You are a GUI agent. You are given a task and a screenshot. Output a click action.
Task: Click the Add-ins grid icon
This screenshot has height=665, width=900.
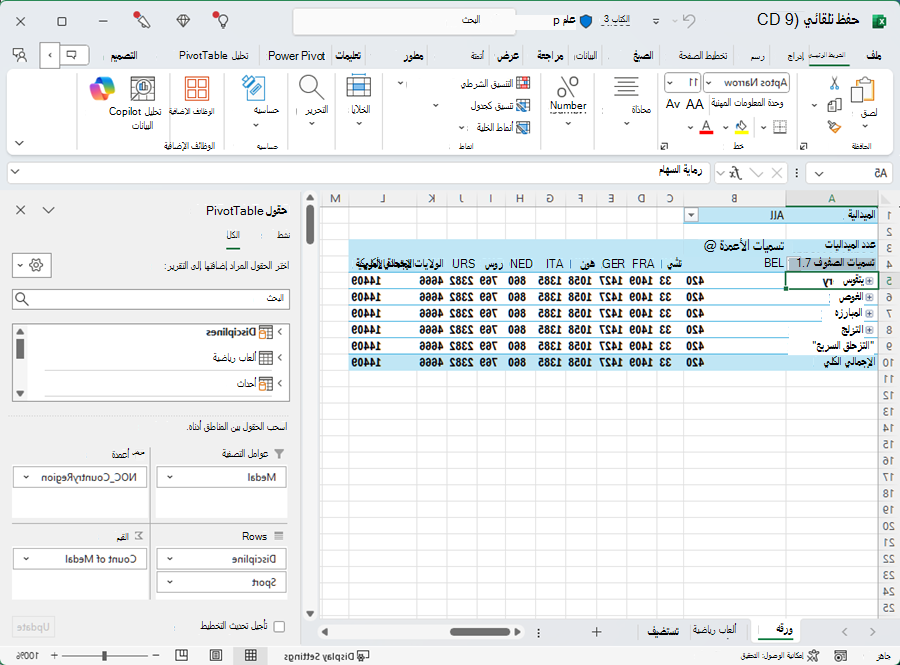pyautogui.click(x=197, y=90)
